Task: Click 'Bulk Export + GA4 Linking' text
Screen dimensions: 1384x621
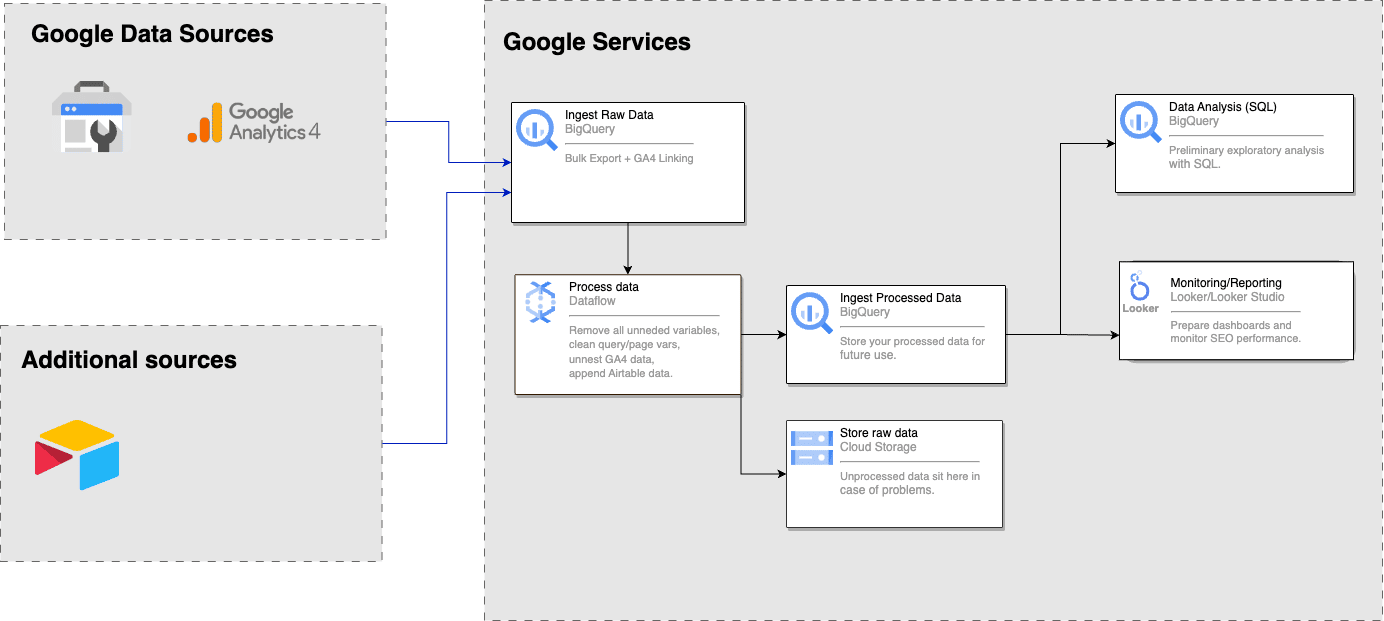Action: pos(629,158)
